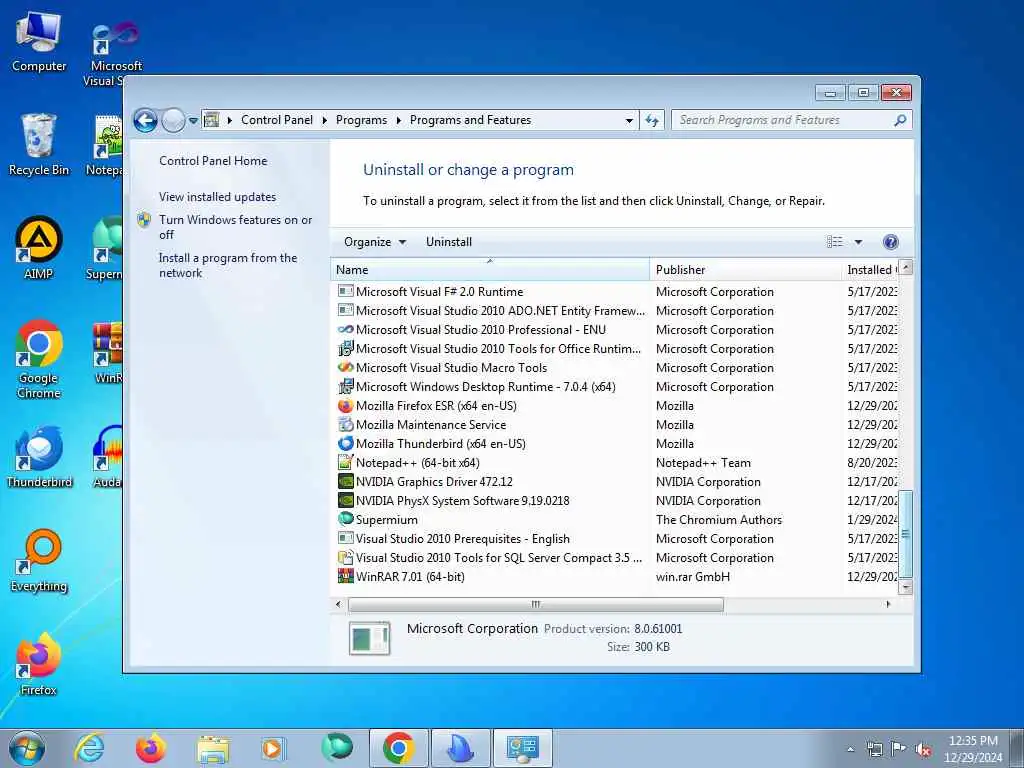Click the Change your view icon
1024x768 pixels.
click(835, 242)
